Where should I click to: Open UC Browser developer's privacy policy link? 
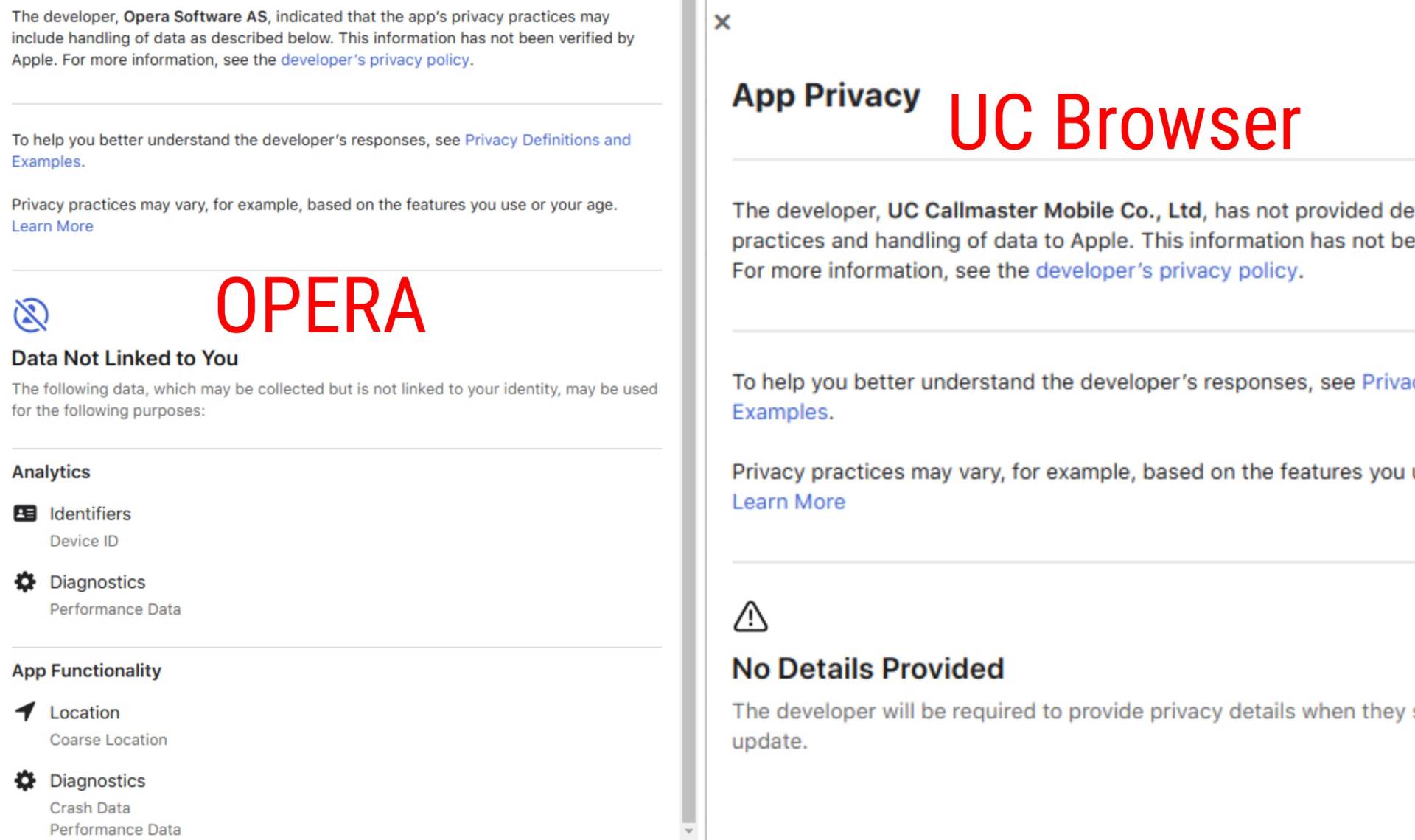tap(1166, 270)
